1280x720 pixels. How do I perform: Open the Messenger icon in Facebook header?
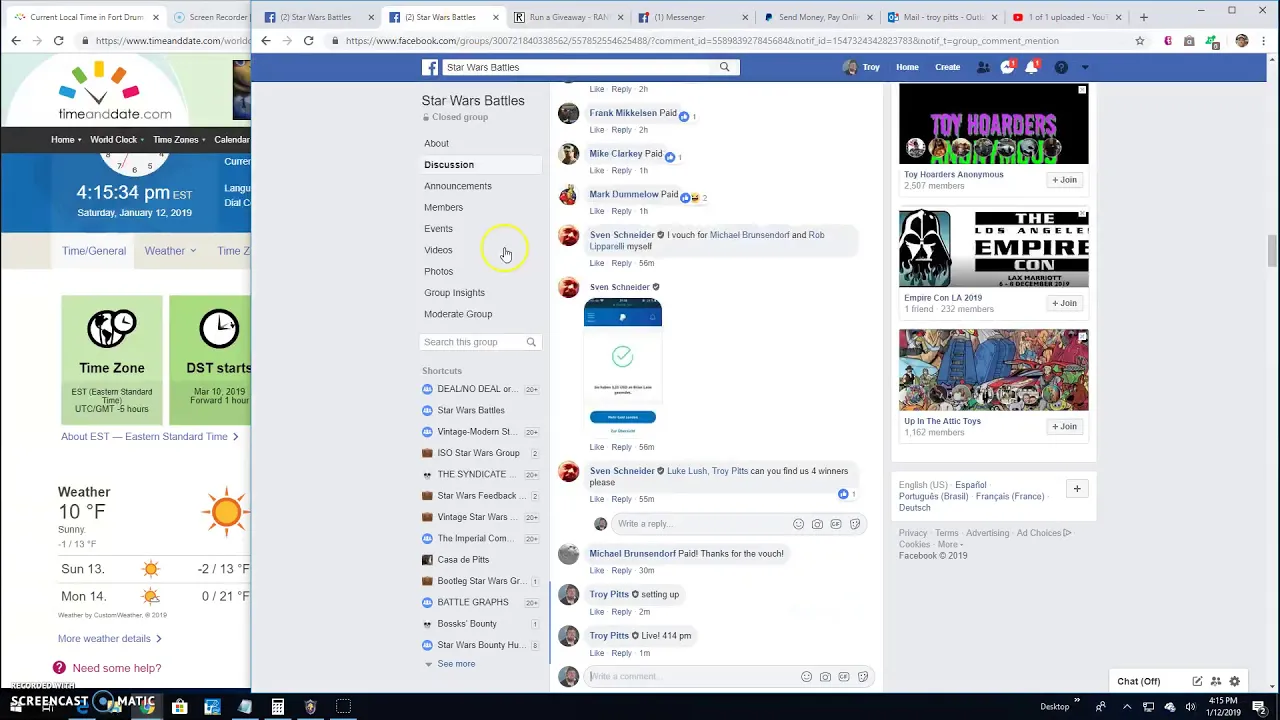point(1008,67)
